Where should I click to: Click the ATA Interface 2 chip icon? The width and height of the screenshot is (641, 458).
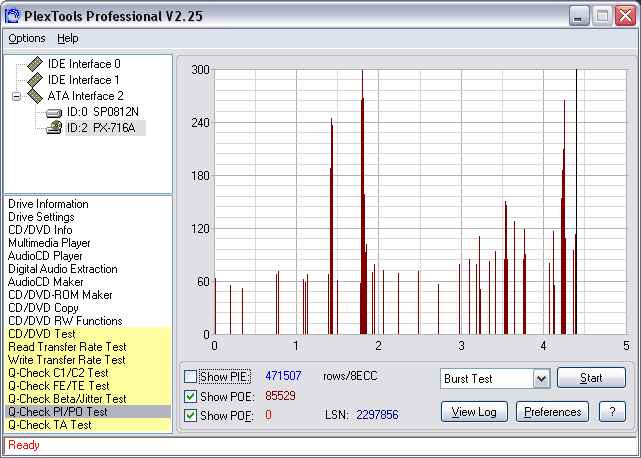pyautogui.click(x=35, y=96)
